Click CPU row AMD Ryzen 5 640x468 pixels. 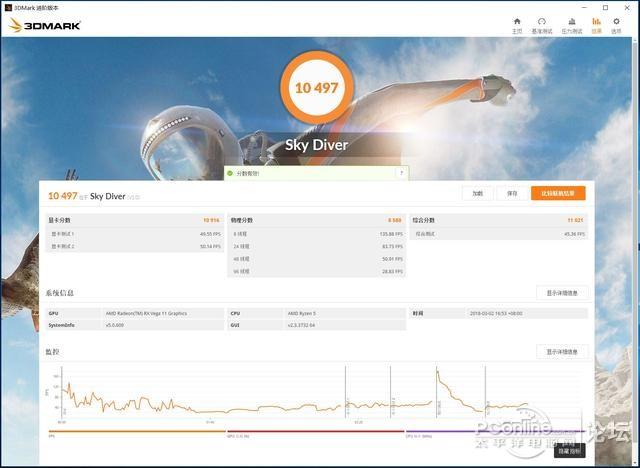pos(316,313)
